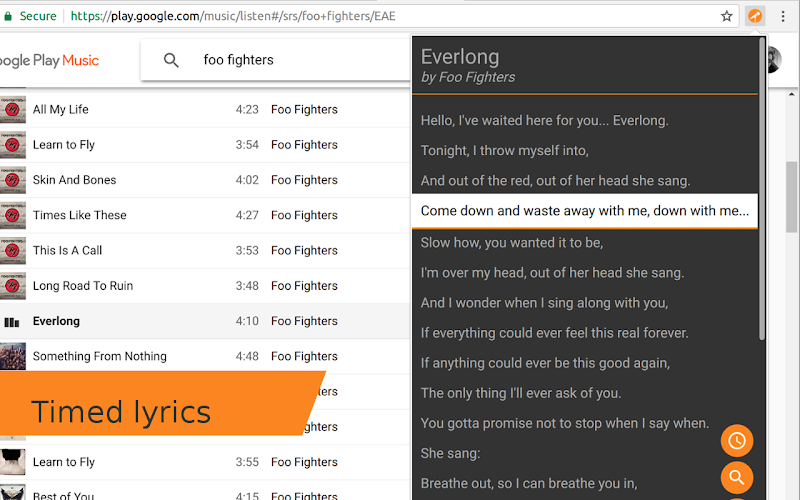Click highlighted lyric 'Come down and waste away'
This screenshot has height=500, width=800.
click(585, 211)
